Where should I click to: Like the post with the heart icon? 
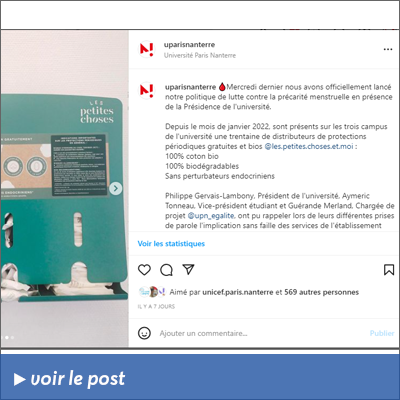point(144,270)
